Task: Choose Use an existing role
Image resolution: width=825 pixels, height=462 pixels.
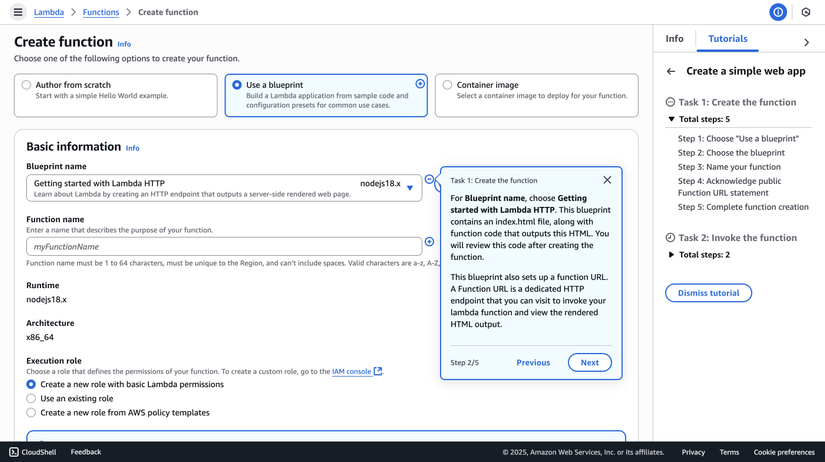Action: pyautogui.click(x=31, y=398)
